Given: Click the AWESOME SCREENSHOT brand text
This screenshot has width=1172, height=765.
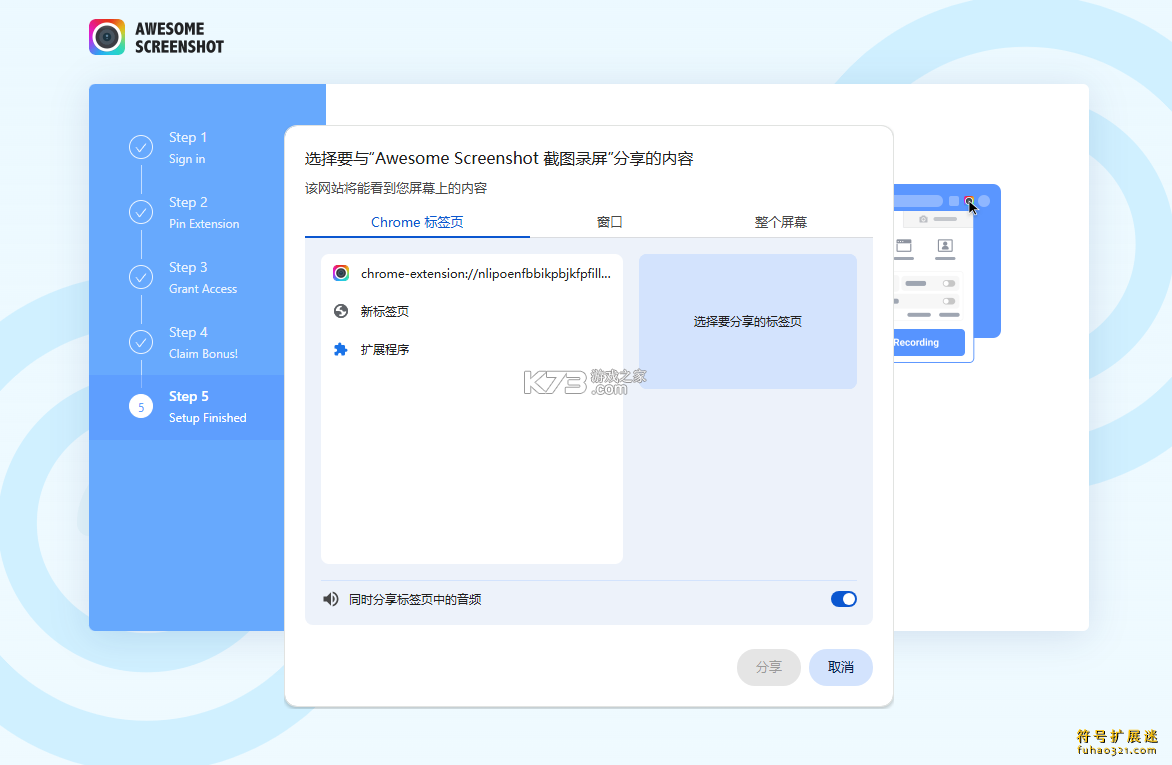Looking at the screenshot, I should click(x=179, y=37).
